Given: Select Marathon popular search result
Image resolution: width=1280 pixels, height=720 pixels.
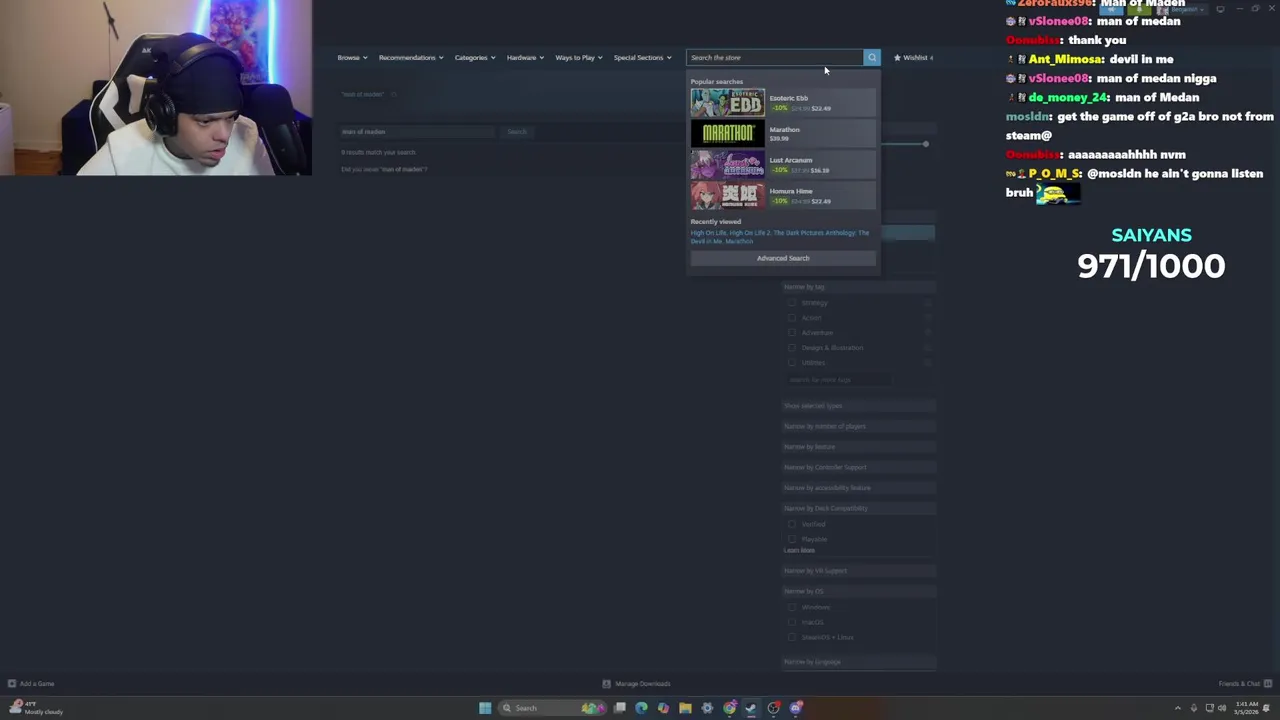Looking at the screenshot, I should point(783,134).
